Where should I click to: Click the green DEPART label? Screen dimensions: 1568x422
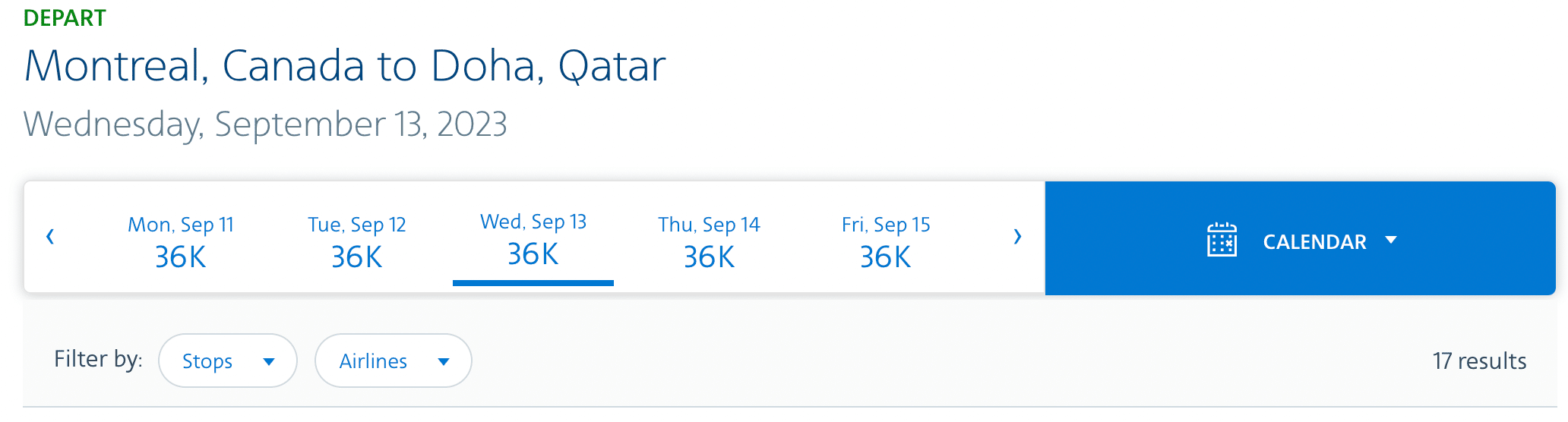pos(65,17)
